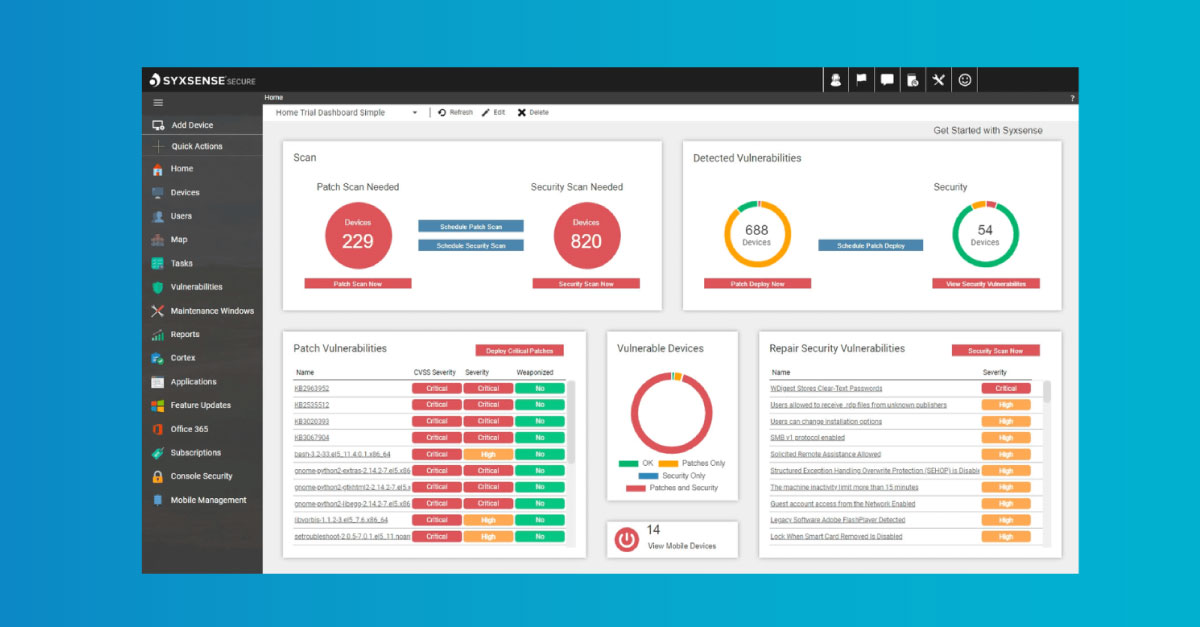Screen dimensions: 1200x627
Task: Click the flag icon in top bar
Action: tap(861, 81)
